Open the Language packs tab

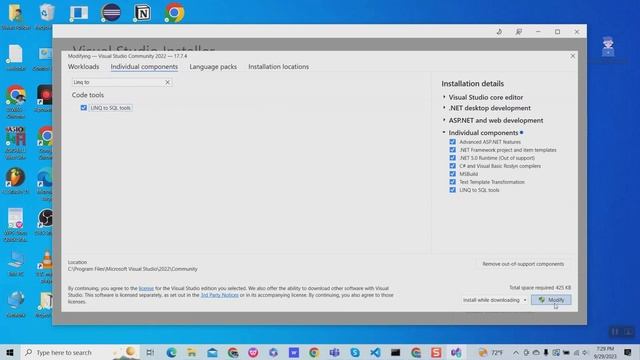[x=213, y=67]
